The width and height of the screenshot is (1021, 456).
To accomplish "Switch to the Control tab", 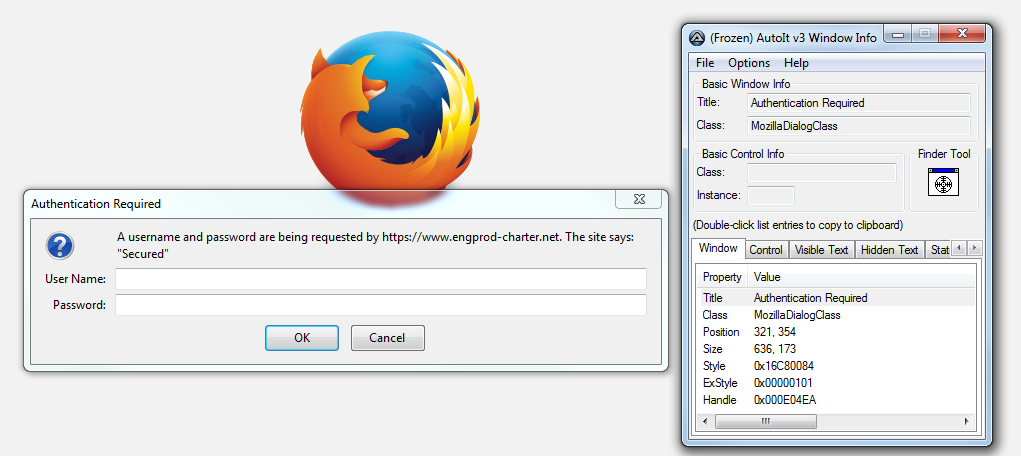I will [x=766, y=249].
